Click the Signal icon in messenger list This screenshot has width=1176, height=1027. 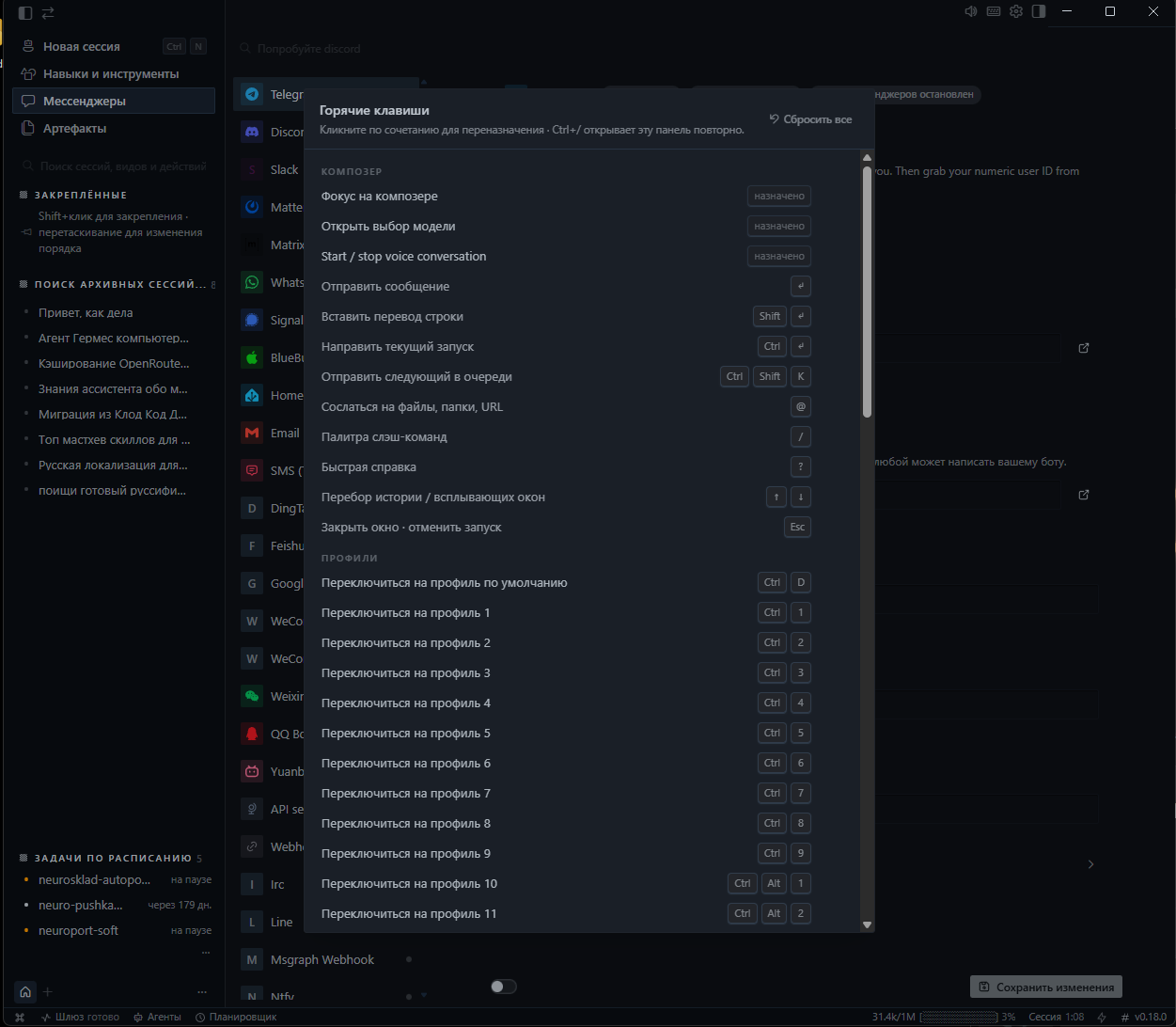251,320
